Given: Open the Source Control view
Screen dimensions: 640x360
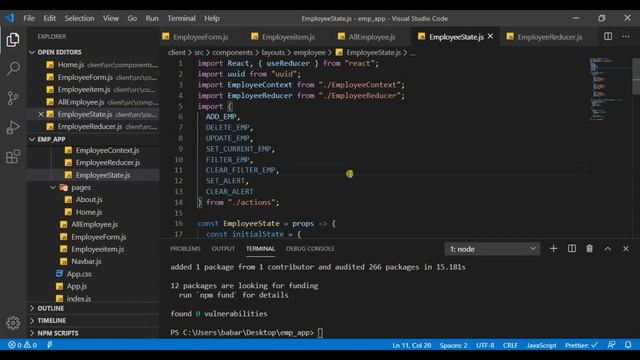Looking at the screenshot, I should click(x=13, y=98).
